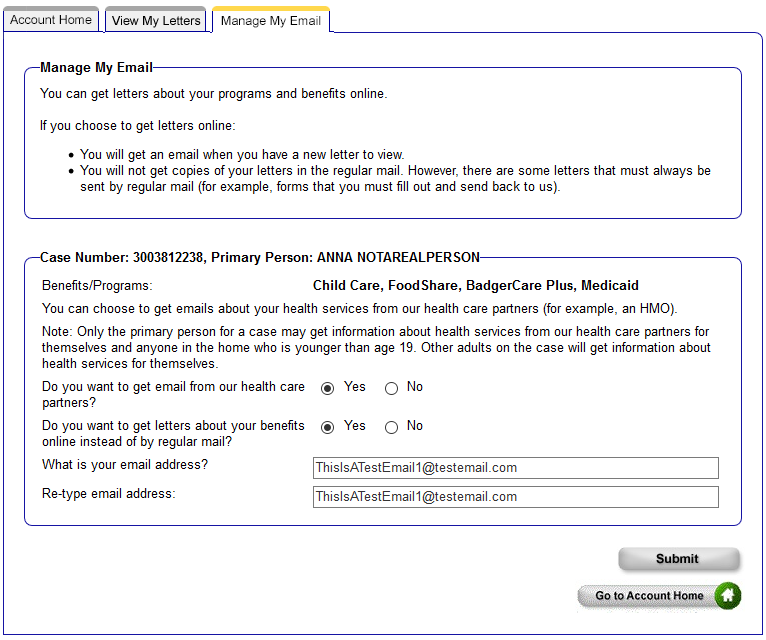
Task: Open the View My Letters tab
Action: [156, 20]
